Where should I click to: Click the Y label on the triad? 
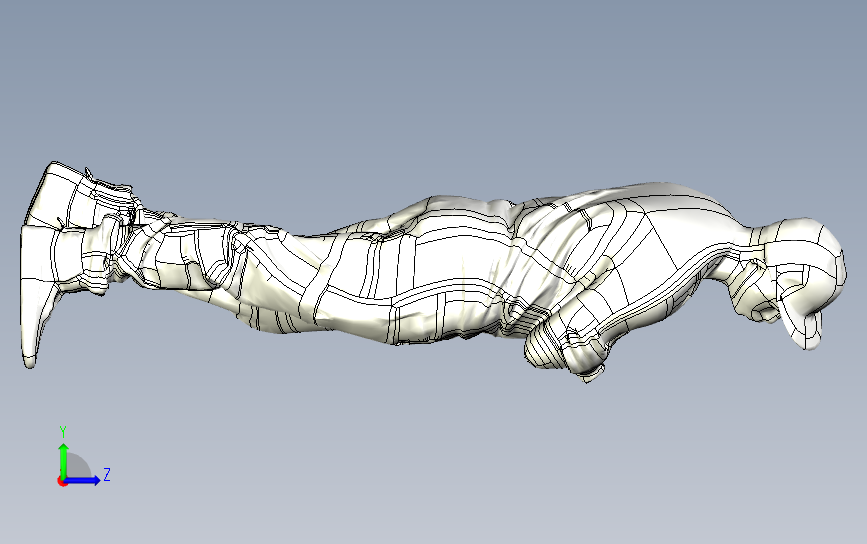(x=63, y=432)
